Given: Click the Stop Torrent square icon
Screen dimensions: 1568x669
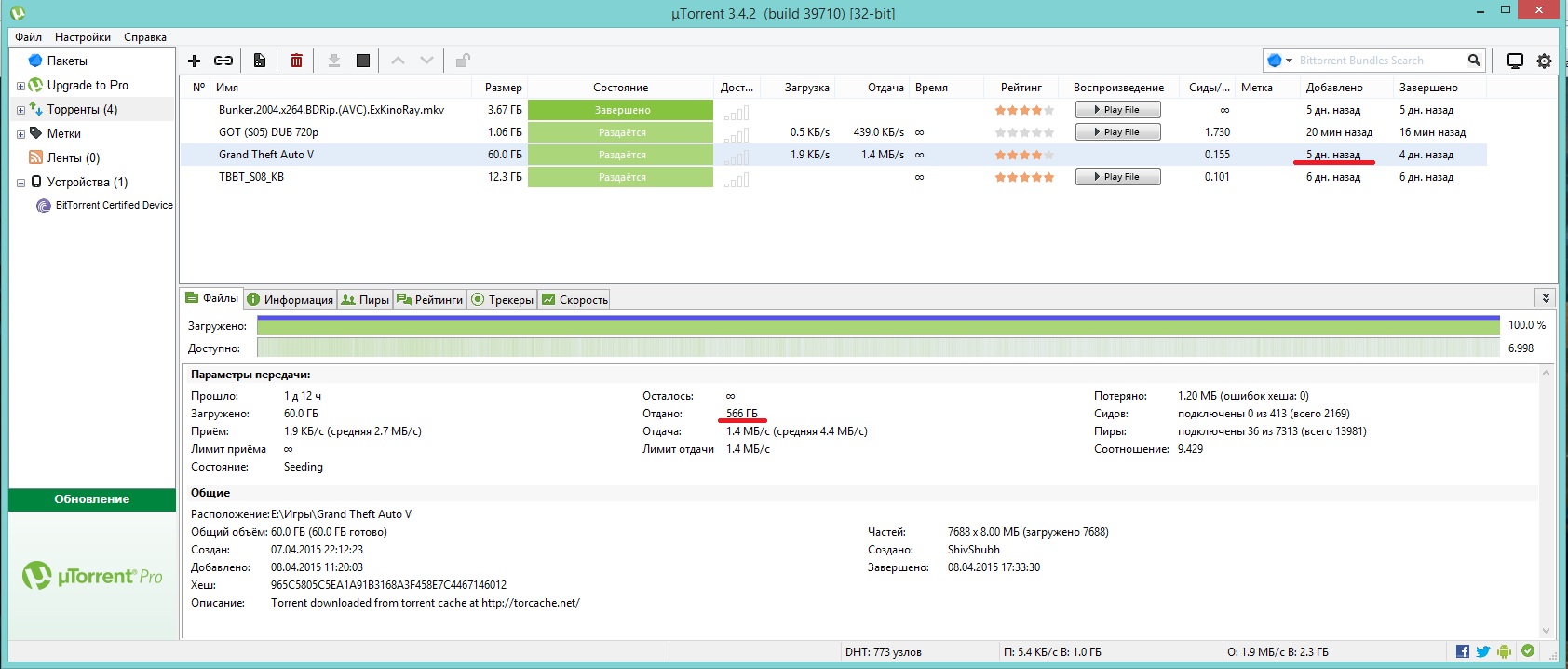Looking at the screenshot, I should click(x=363, y=61).
